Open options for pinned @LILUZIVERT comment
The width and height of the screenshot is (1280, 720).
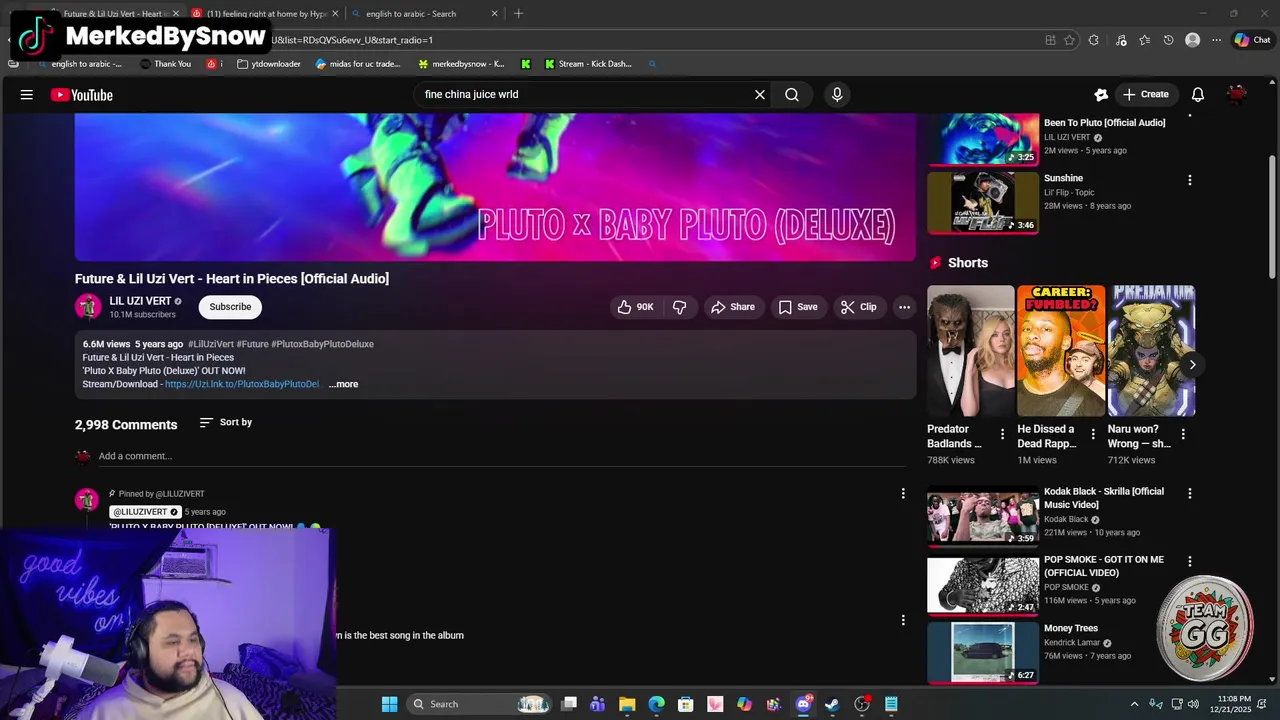click(x=903, y=493)
